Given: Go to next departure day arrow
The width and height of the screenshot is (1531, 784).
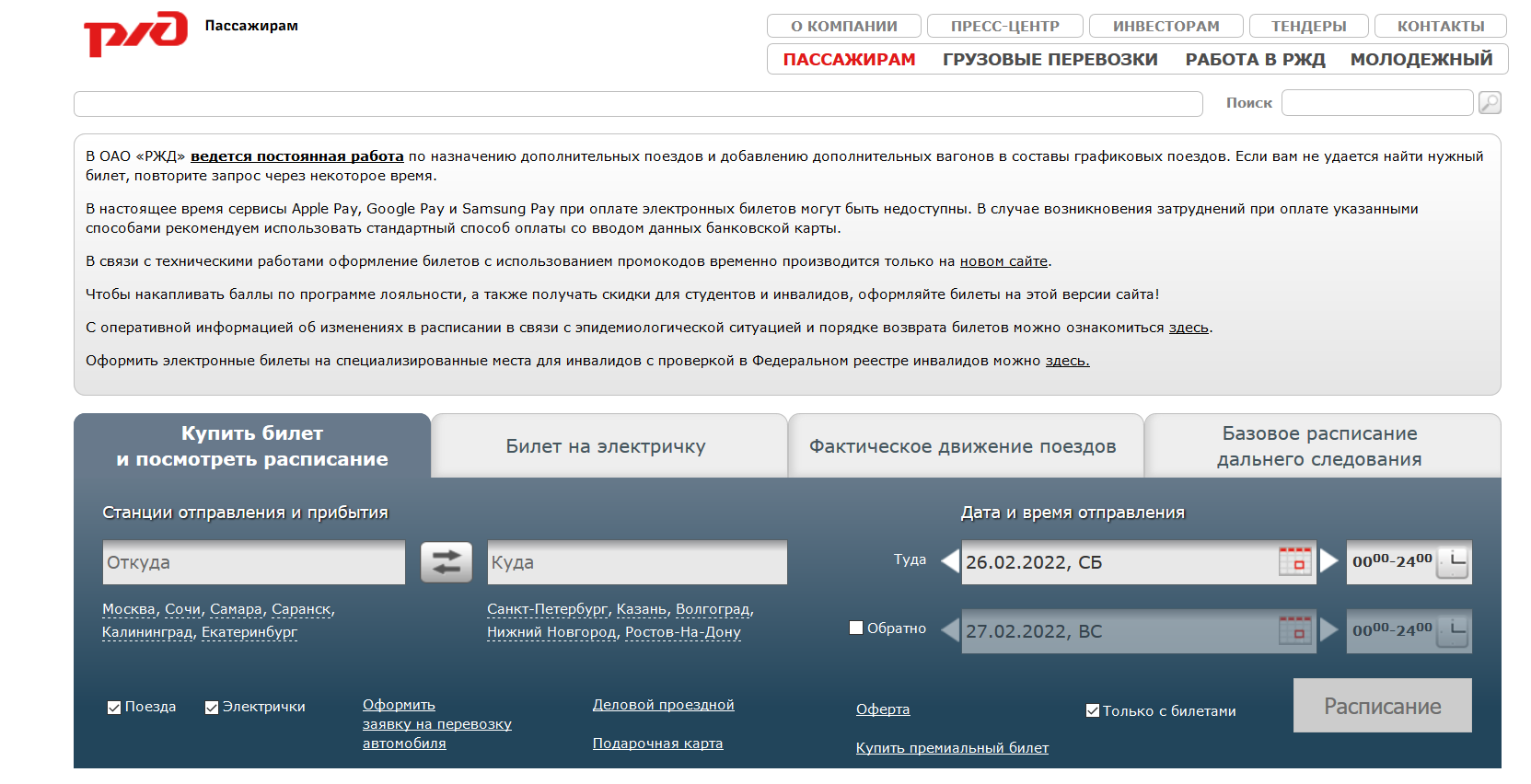Looking at the screenshot, I should [1328, 560].
